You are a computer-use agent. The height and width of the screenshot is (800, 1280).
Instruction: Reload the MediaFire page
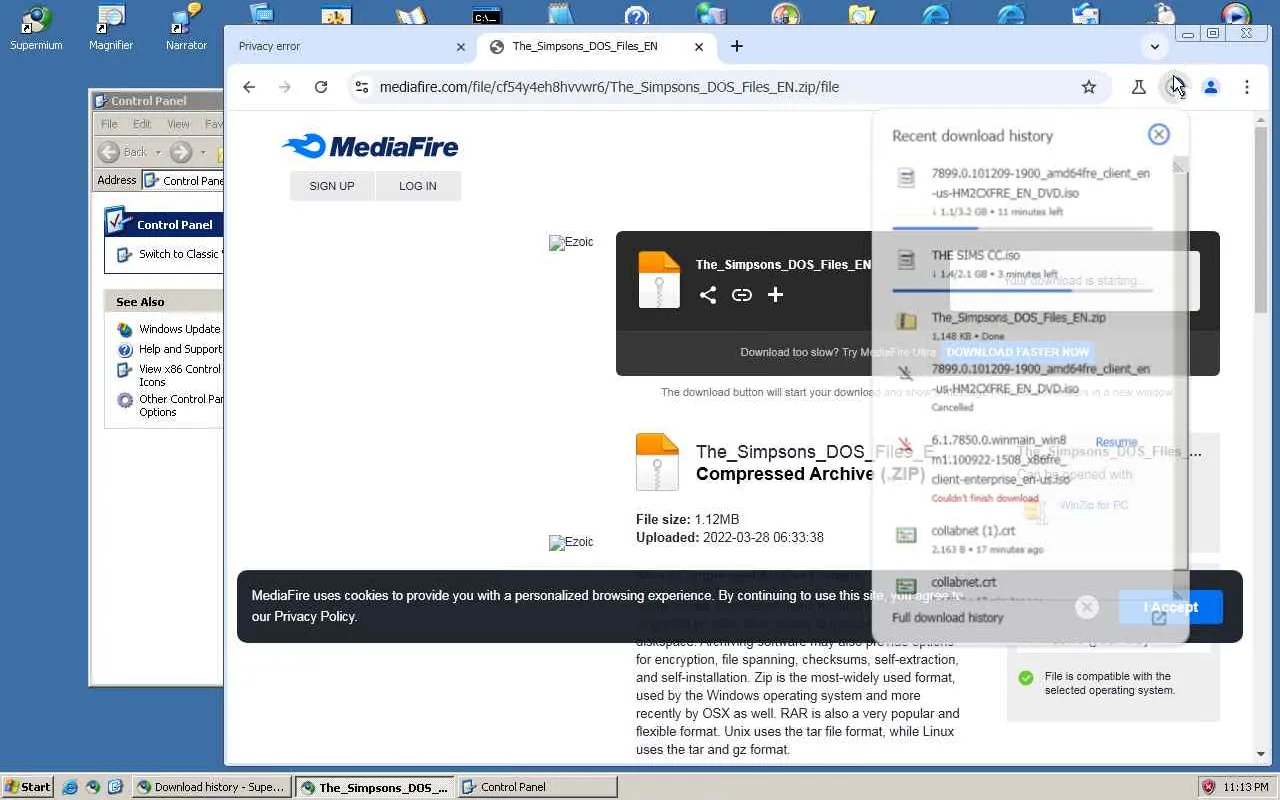[x=321, y=87]
